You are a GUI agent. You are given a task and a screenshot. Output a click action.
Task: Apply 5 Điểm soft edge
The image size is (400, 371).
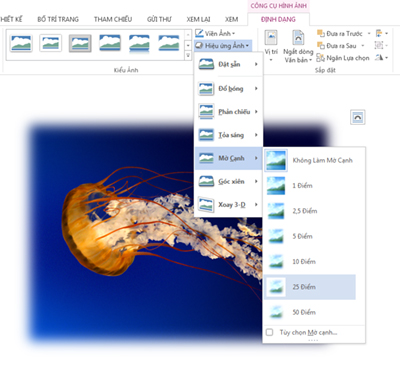point(310,236)
